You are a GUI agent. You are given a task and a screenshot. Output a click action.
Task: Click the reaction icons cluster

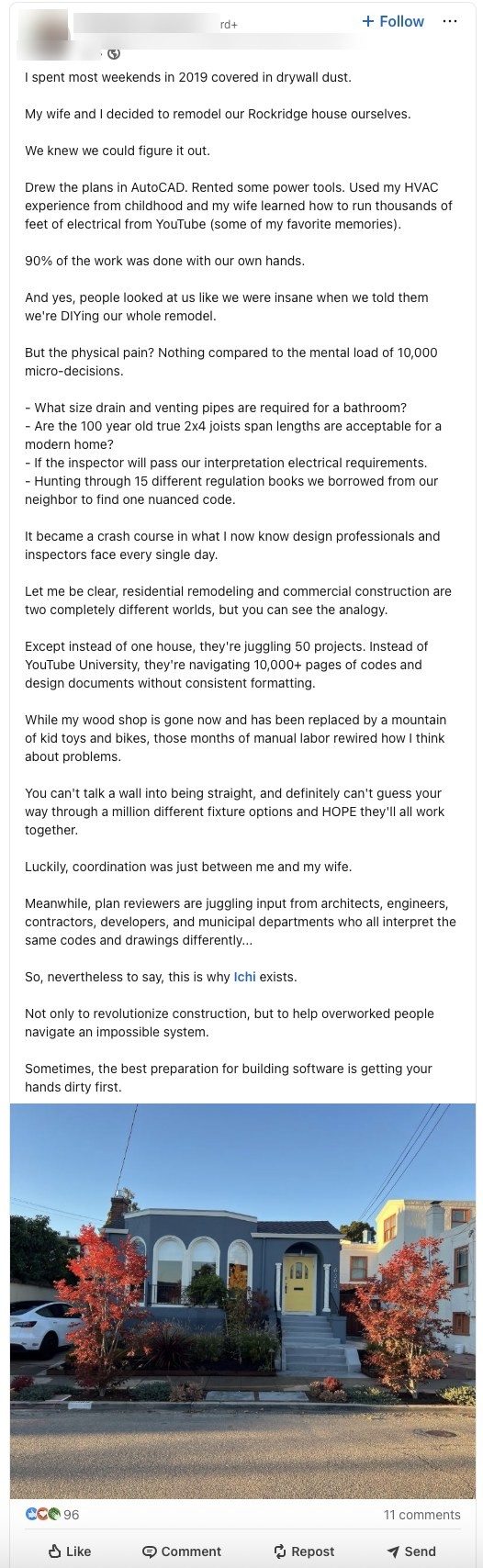click(43, 1515)
